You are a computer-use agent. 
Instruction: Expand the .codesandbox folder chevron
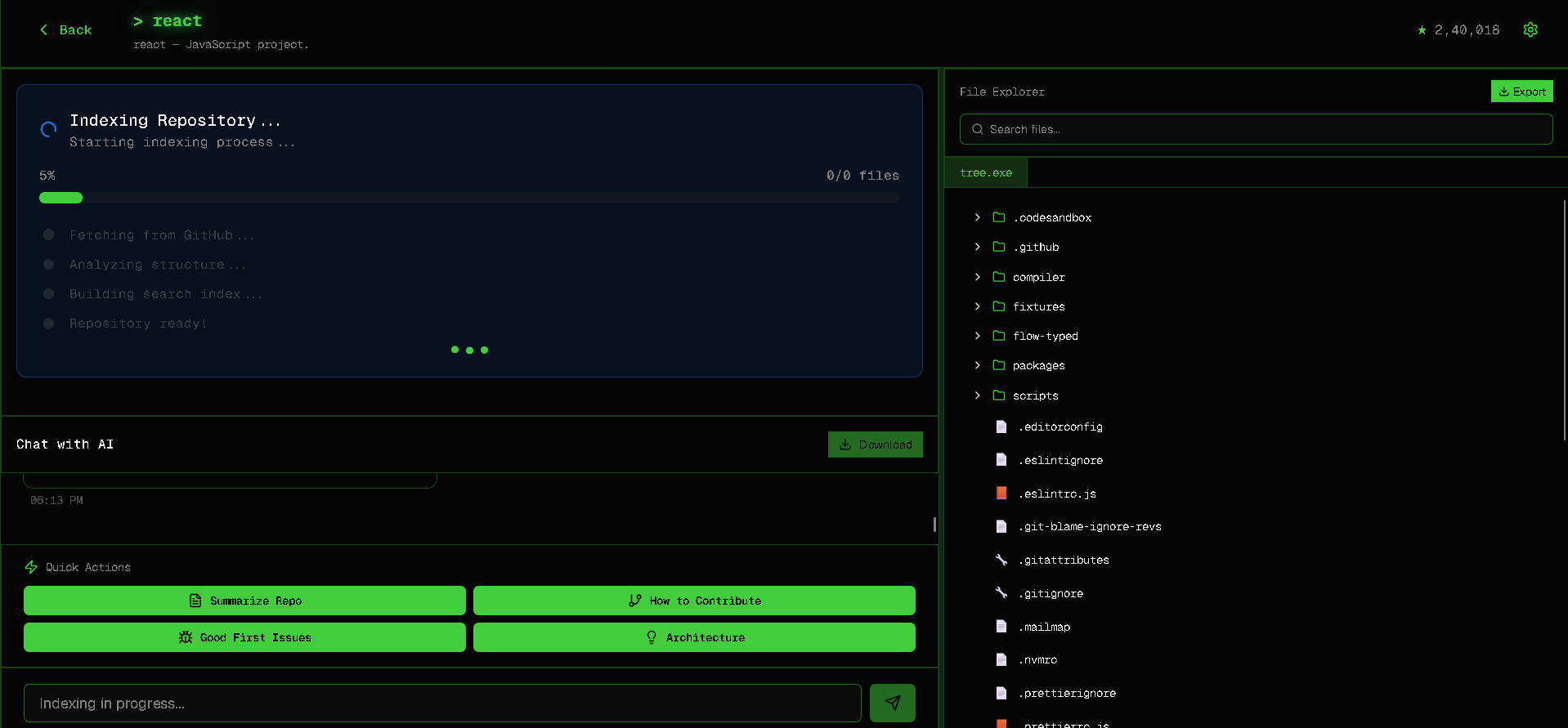coord(977,217)
